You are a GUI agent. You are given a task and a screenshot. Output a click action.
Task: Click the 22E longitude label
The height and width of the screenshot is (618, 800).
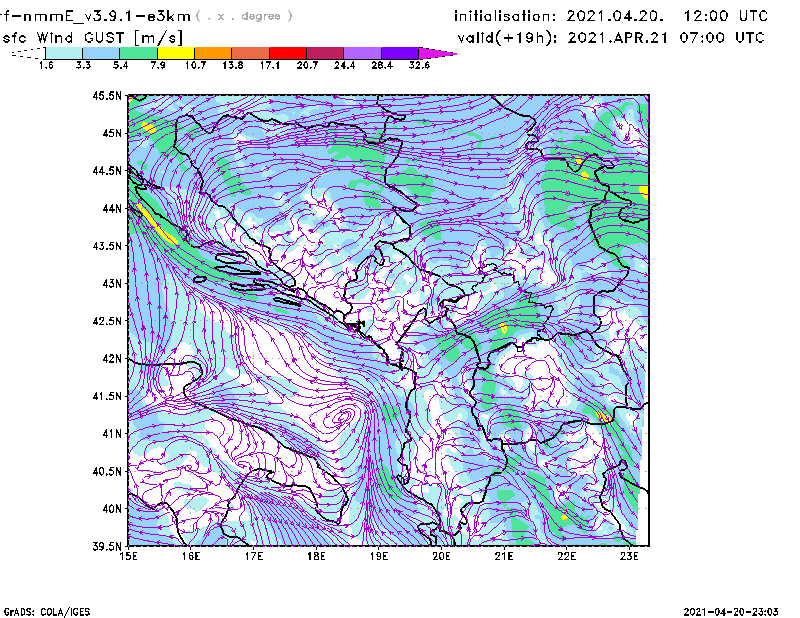[x=566, y=556]
